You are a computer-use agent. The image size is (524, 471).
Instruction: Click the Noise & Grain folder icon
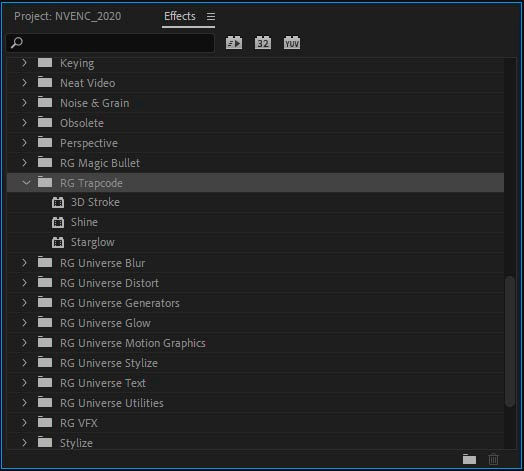tap(45, 102)
